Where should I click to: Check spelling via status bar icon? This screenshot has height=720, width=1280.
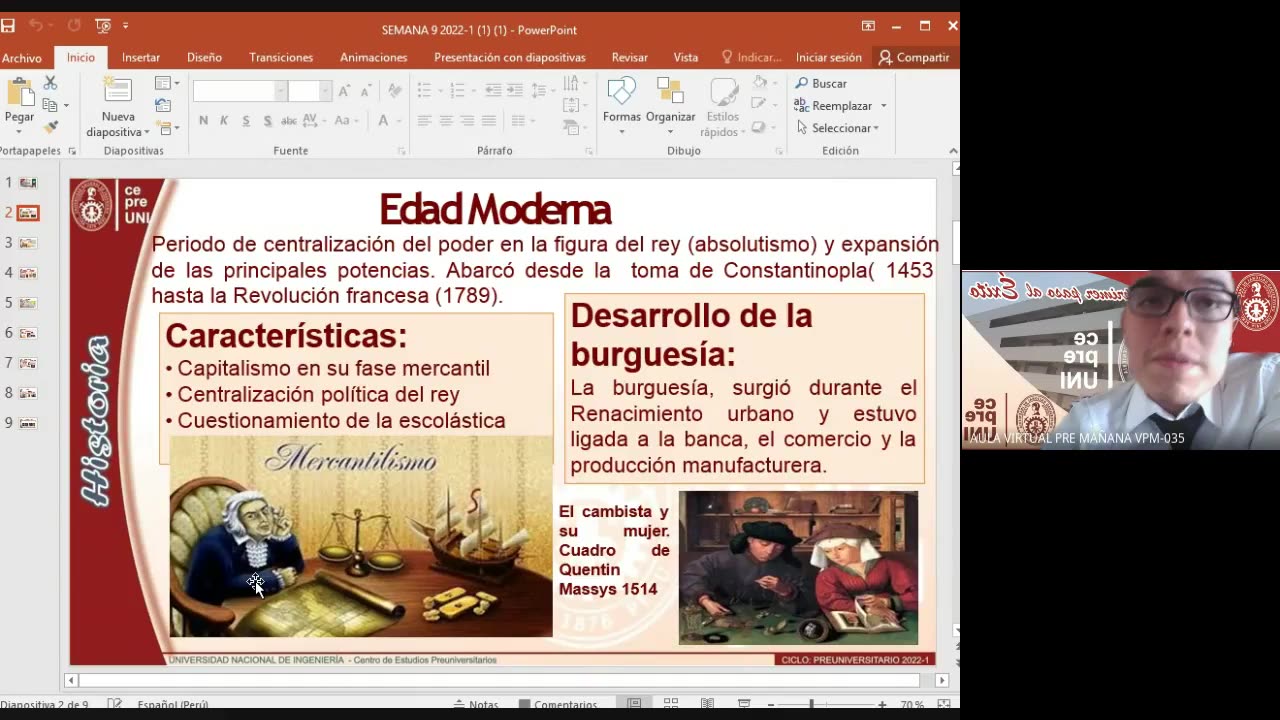[x=115, y=705]
